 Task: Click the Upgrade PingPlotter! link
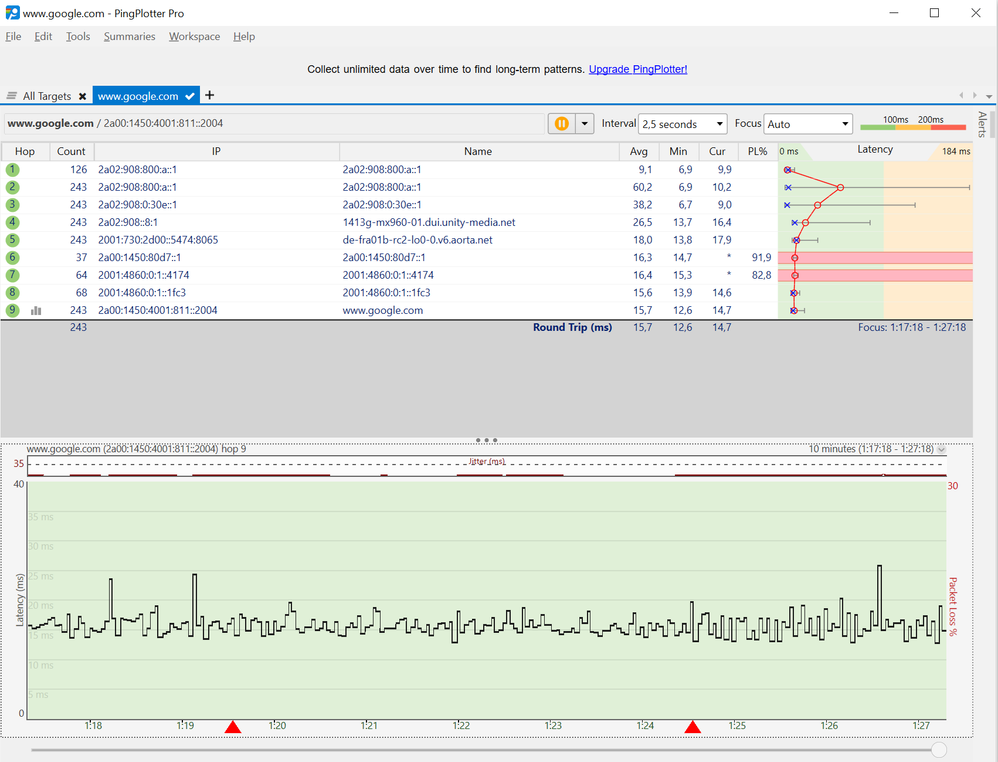pos(638,69)
